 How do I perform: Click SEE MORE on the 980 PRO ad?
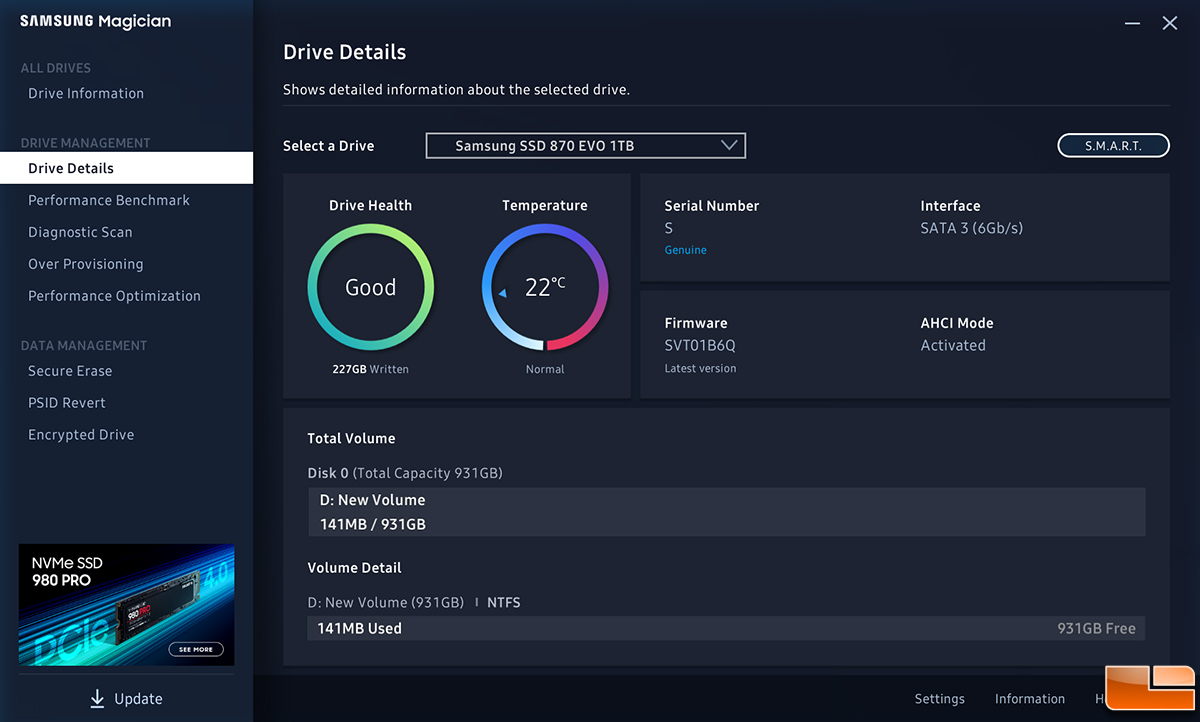[196, 649]
